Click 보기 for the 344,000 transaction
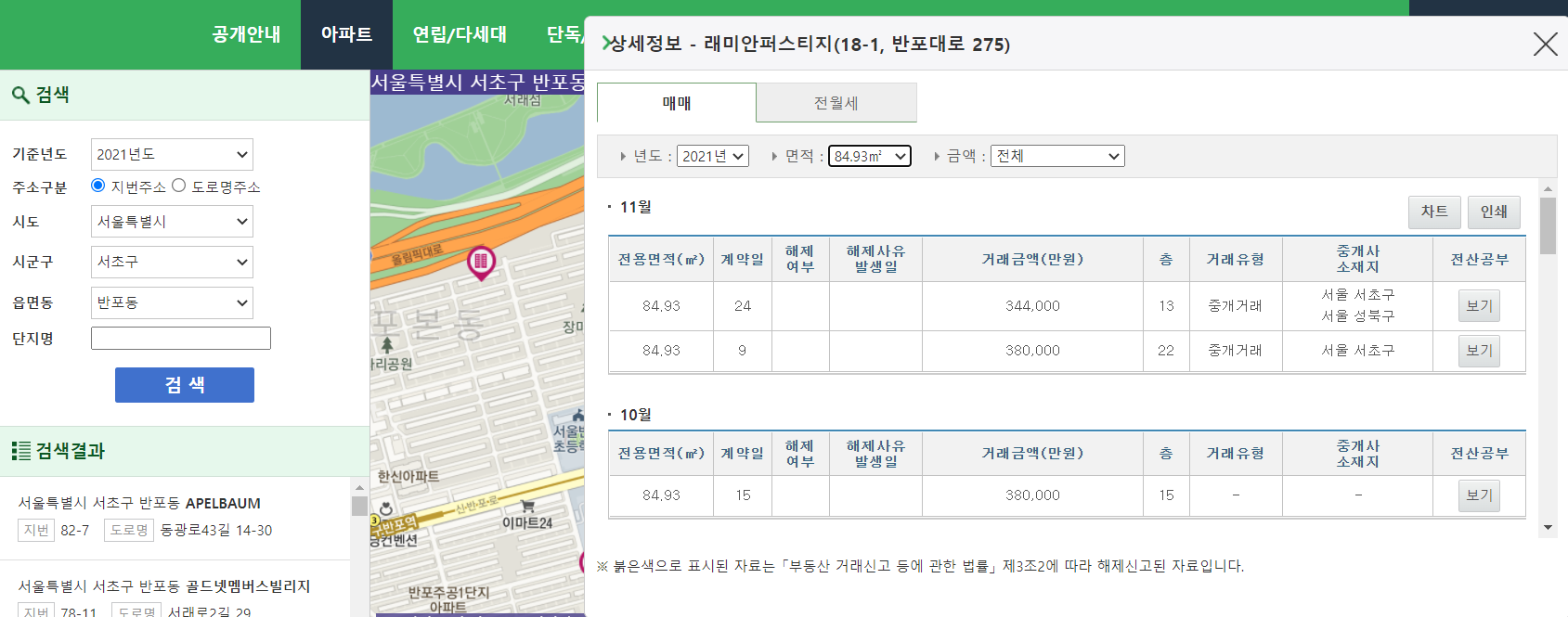1568x617 pixels. pyautogui.click(x=1479, y=306)
